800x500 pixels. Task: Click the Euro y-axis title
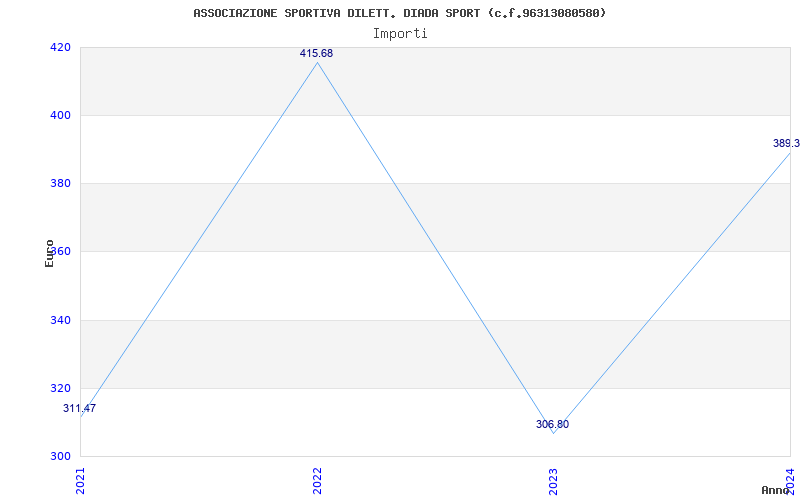49,253
